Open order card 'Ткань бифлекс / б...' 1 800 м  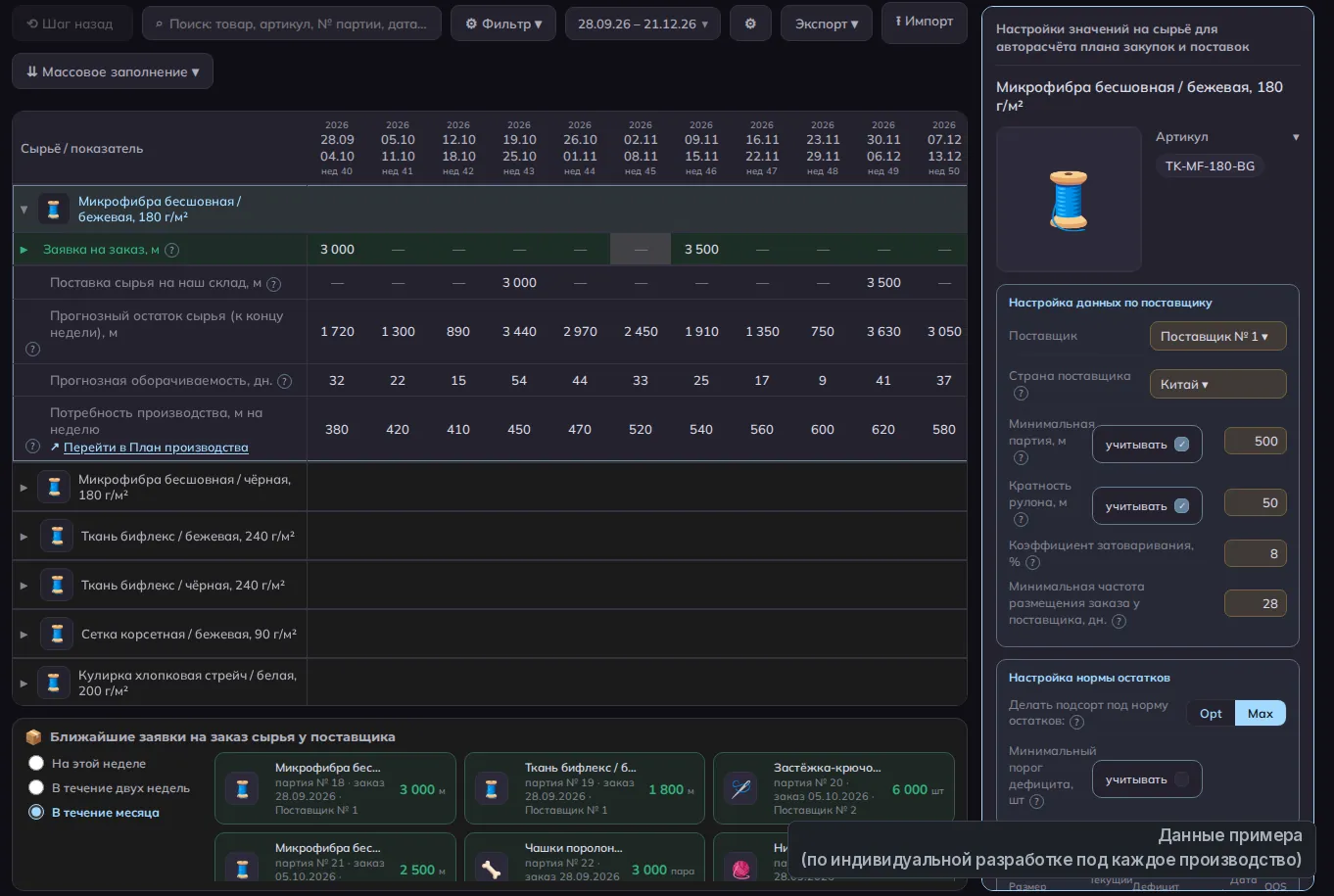point(585,788)
